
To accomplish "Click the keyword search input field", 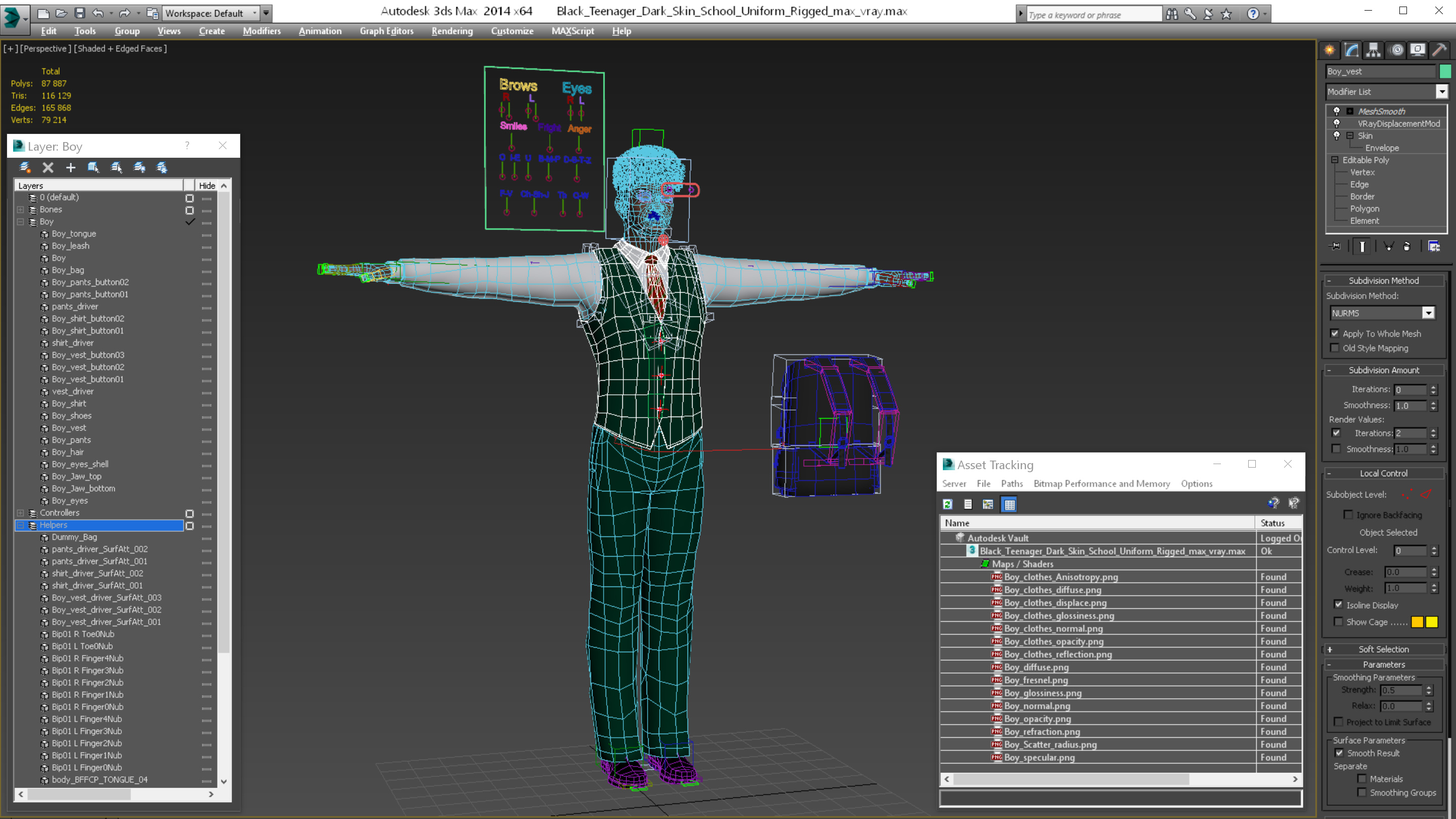I will click(1094, 15).
